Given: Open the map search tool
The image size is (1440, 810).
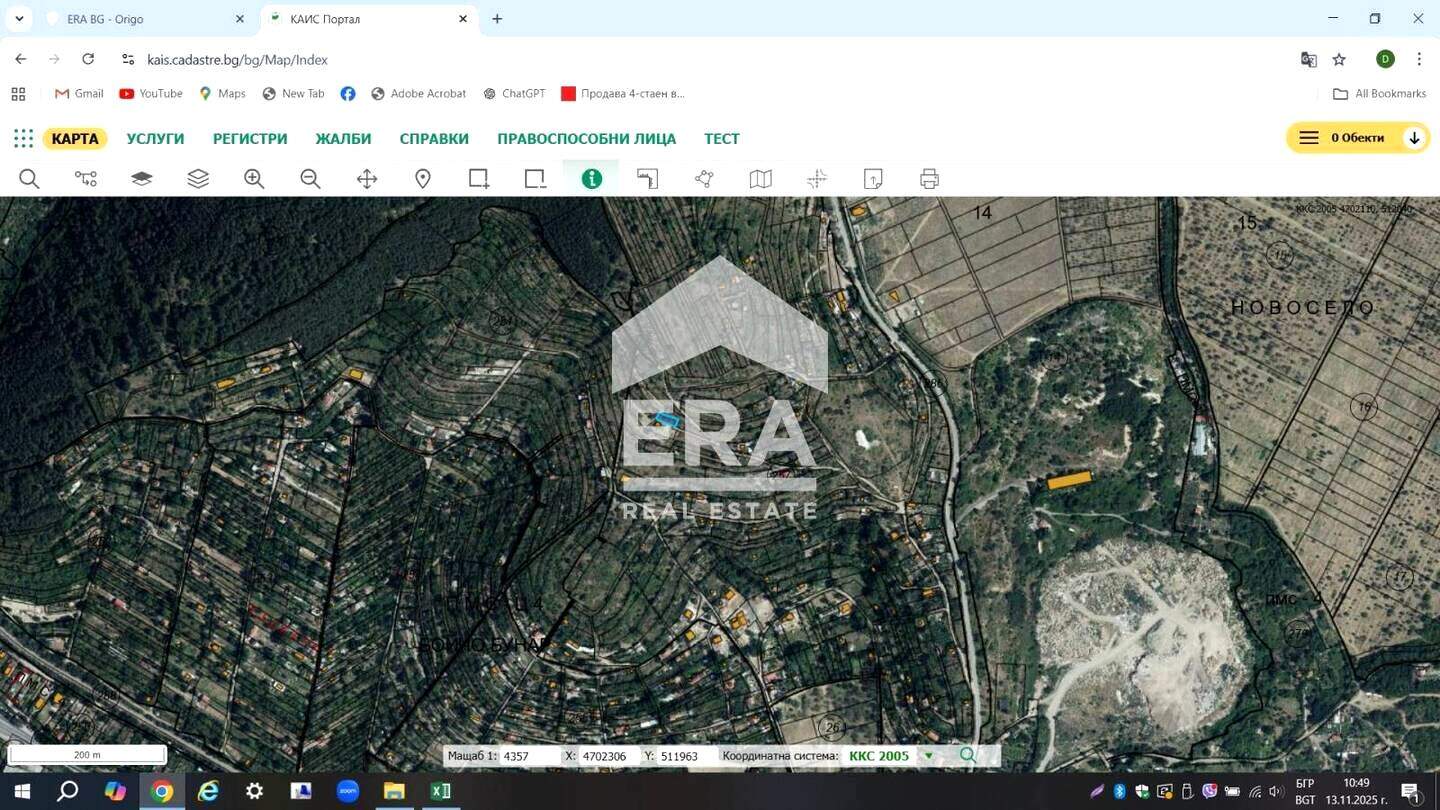Looking at the screenshot, I should [29, 179].
